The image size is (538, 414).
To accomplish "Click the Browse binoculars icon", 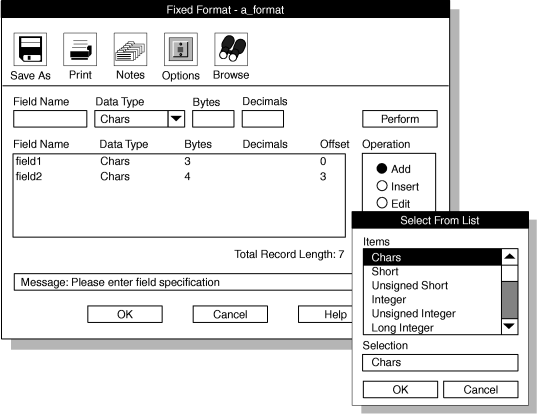I will (231, 49).
